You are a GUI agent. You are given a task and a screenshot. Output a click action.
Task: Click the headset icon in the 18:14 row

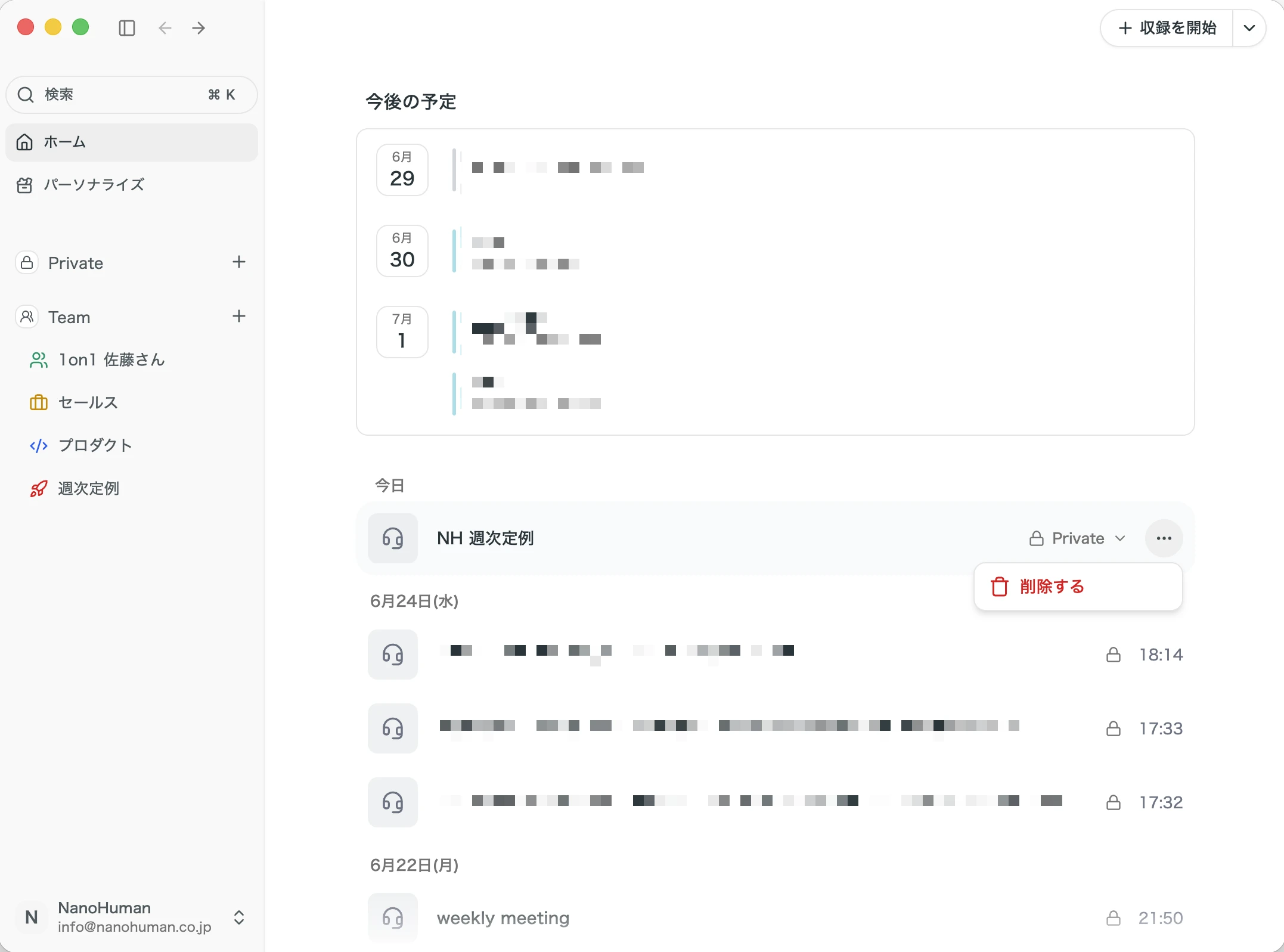pyautogui.click(x=393, y=655)
